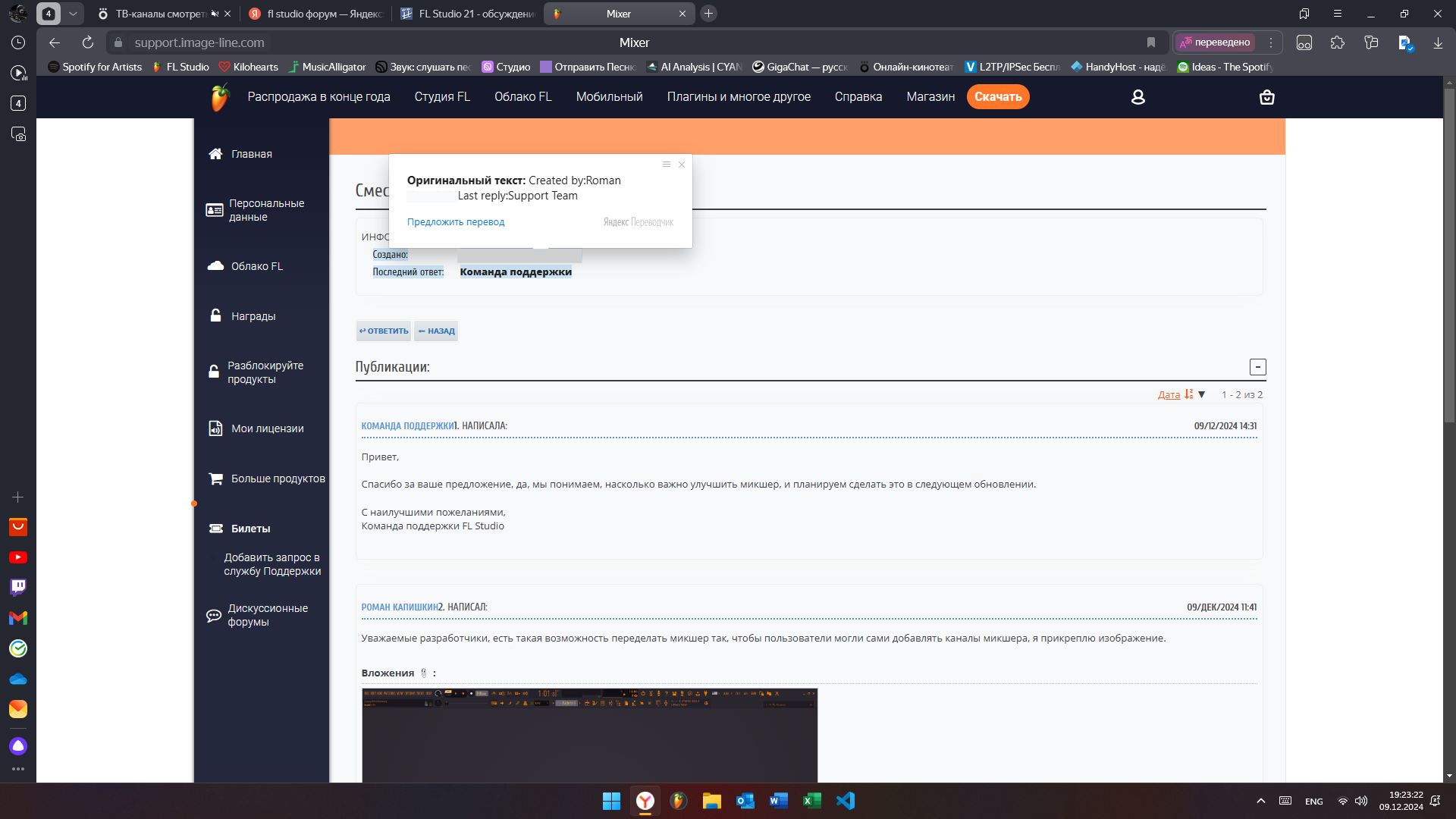The height and width of the screenshot is (819, 1456).
Task: Open the sidebar three-dots more menu
Action: [x=18, y=769]
